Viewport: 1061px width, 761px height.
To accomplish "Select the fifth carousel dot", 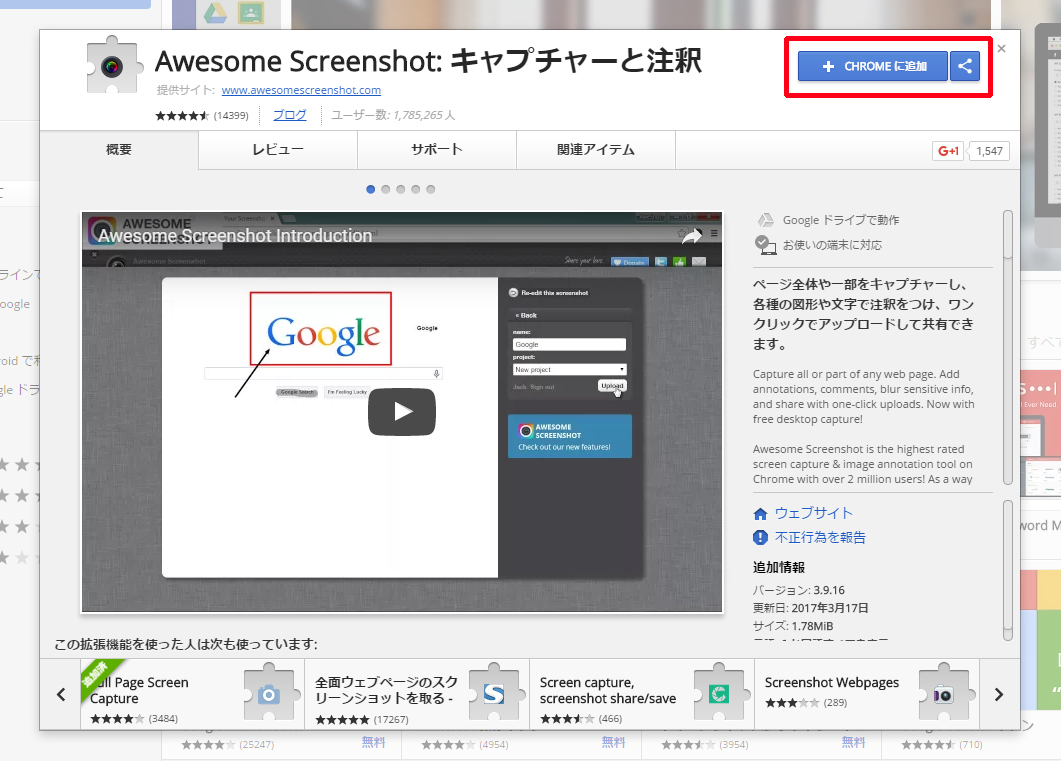I will [430, 189].
